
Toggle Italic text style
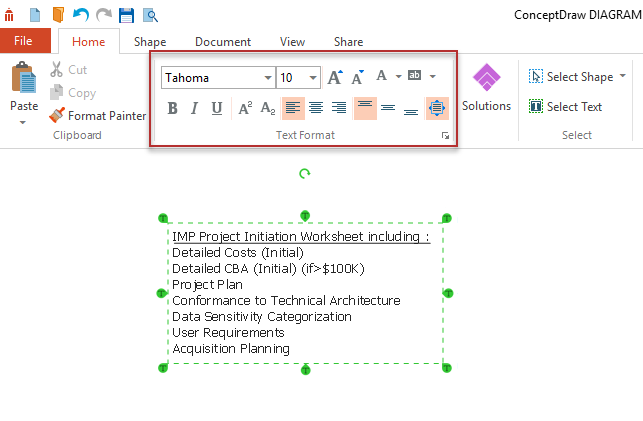click(x=194, y=108)
